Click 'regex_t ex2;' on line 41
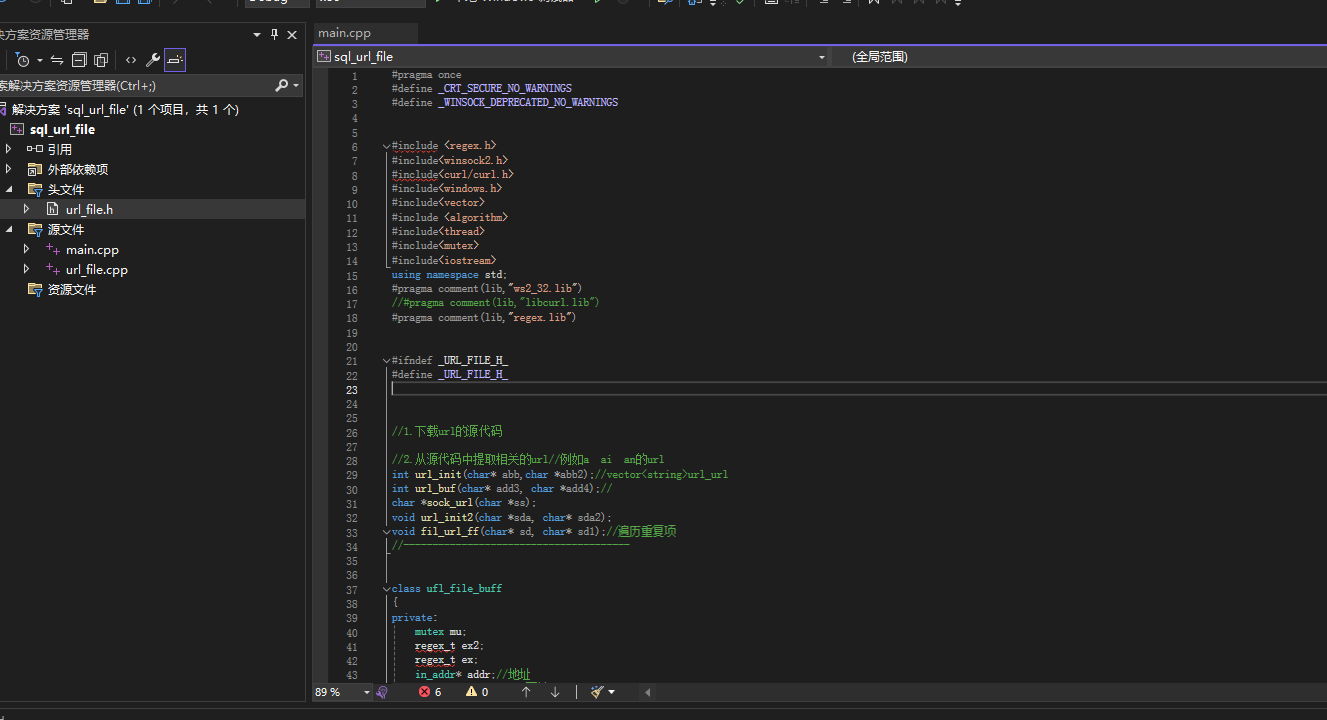 pyautogui.click(x=449, y=646)
